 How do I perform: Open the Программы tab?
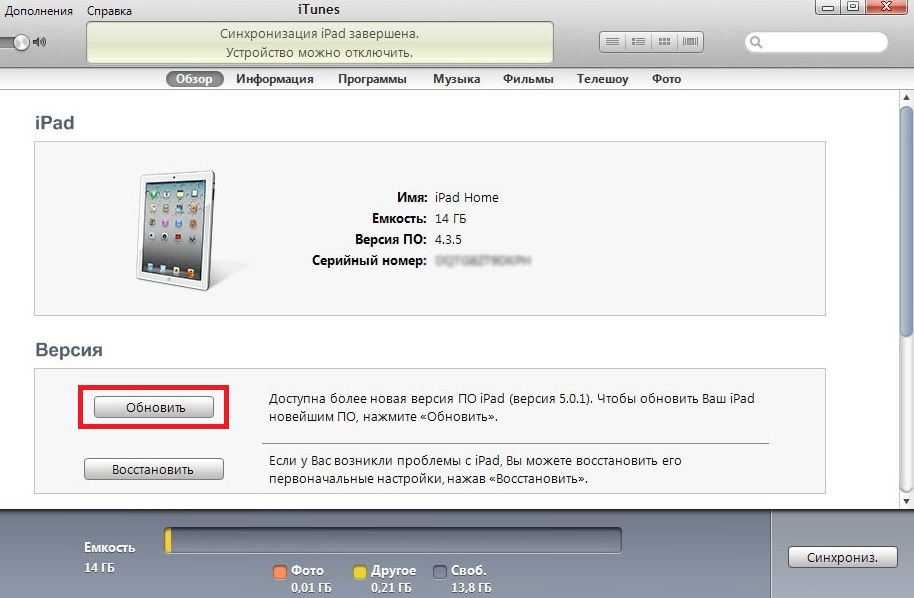pos(372,79)
